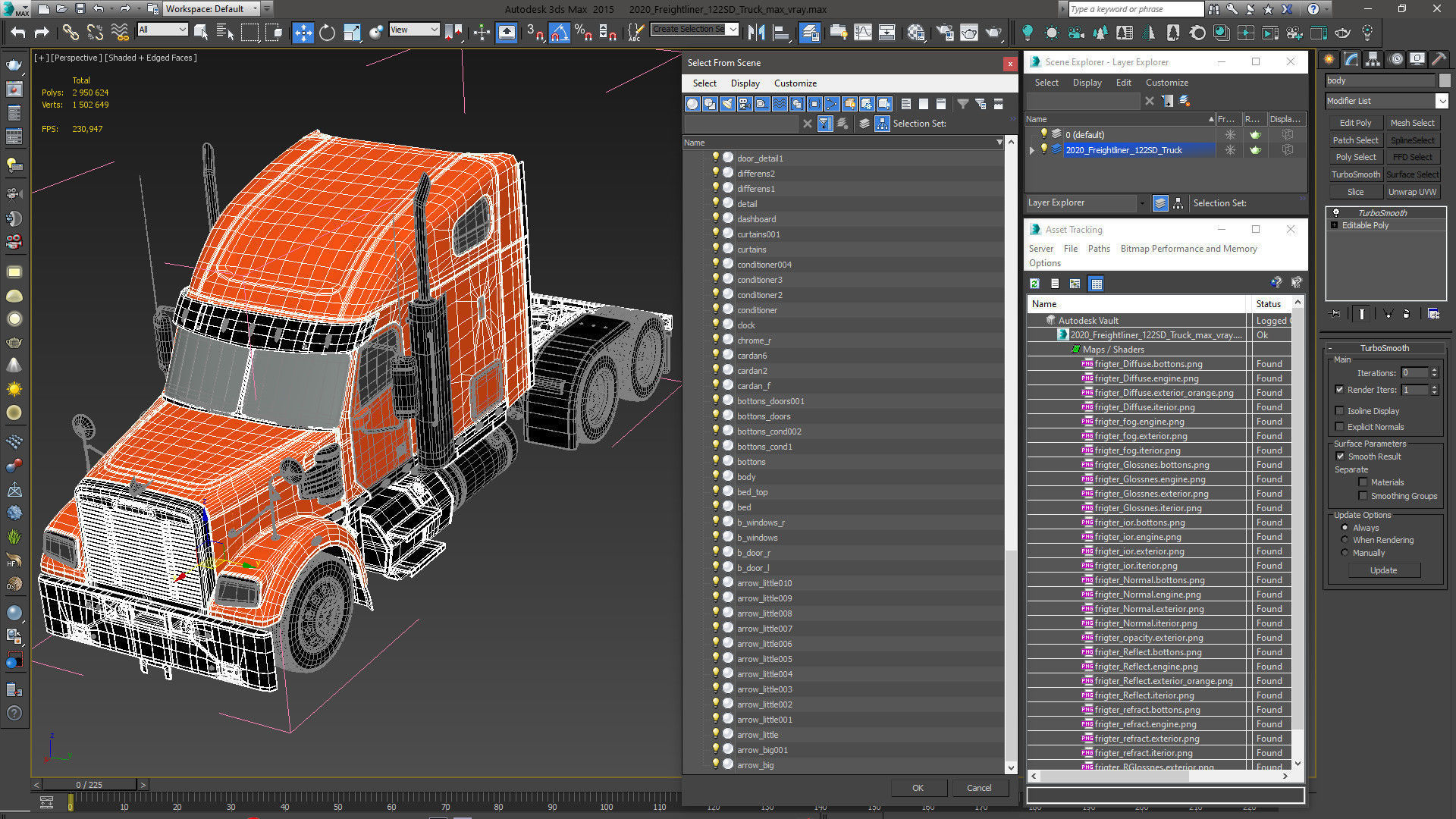Viewport: 1456px width, 819px height.
Task: Click the TurboSmooth Update button
Action: coord(1383,570)
